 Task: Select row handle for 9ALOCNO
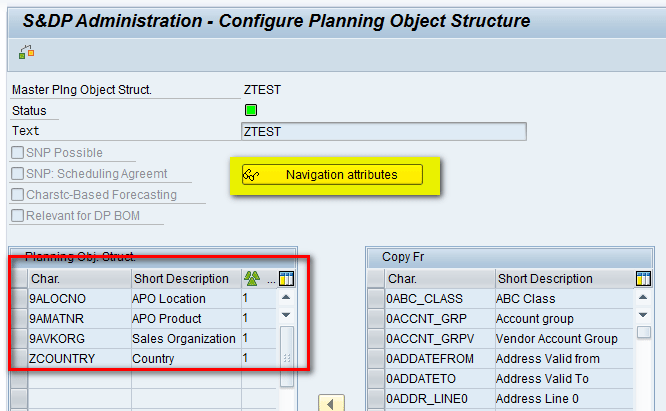tap(19, 299)
